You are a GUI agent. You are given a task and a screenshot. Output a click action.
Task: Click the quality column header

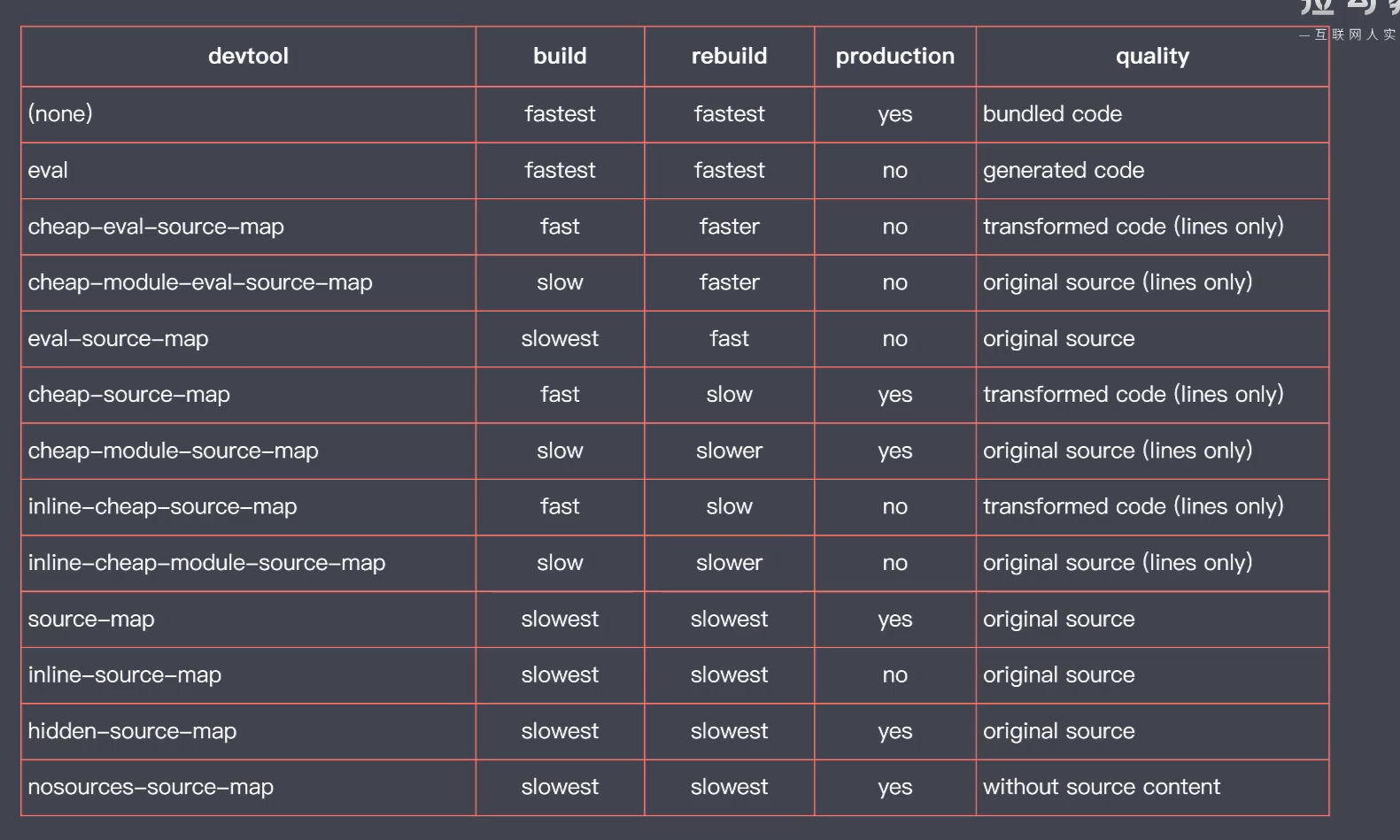pyautogui.click(x=1152, y=57)
